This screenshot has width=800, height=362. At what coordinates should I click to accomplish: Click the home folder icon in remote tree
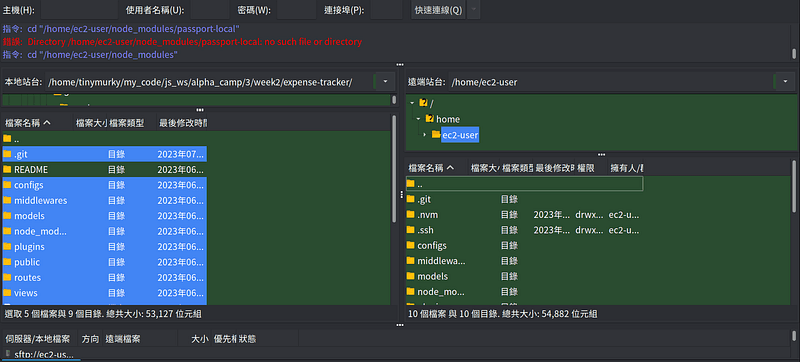(430, 119)
